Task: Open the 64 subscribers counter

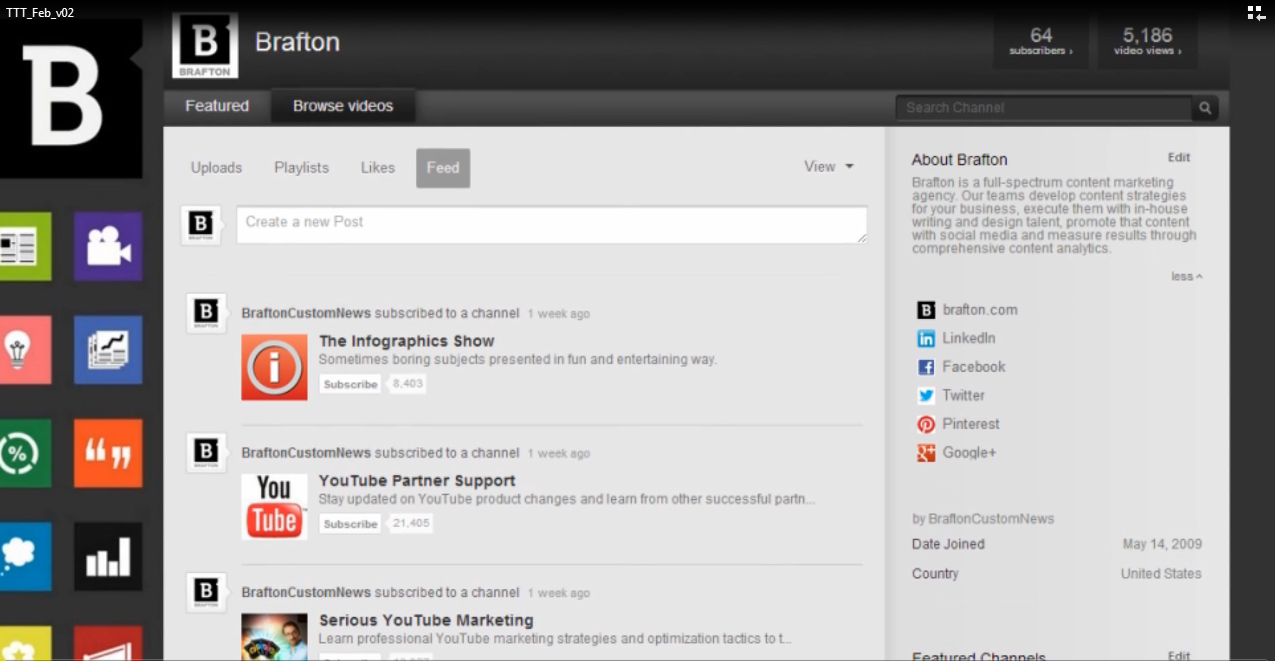Action: pyautogui.click(x=1040, y=41)
